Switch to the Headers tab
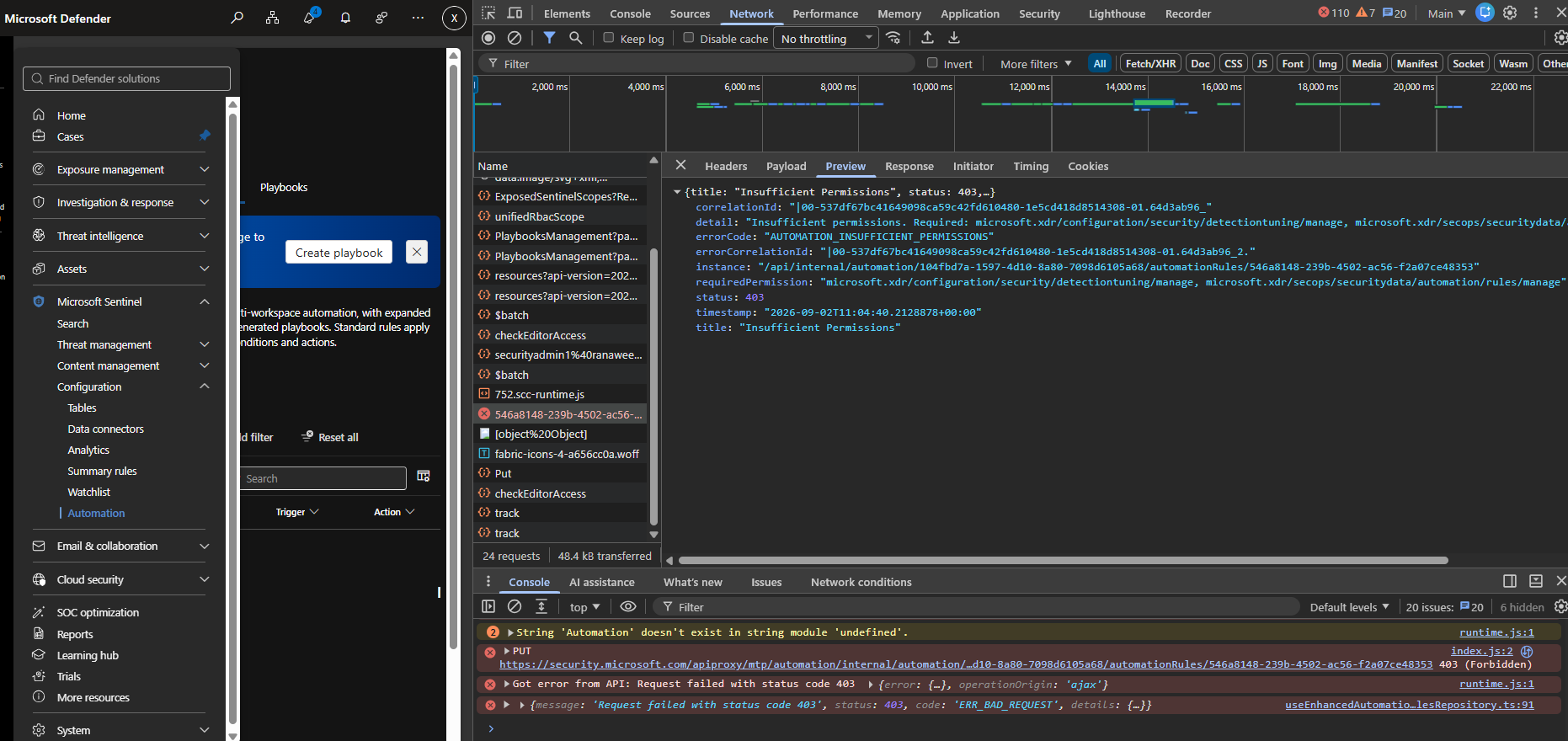 click(726, 166)
